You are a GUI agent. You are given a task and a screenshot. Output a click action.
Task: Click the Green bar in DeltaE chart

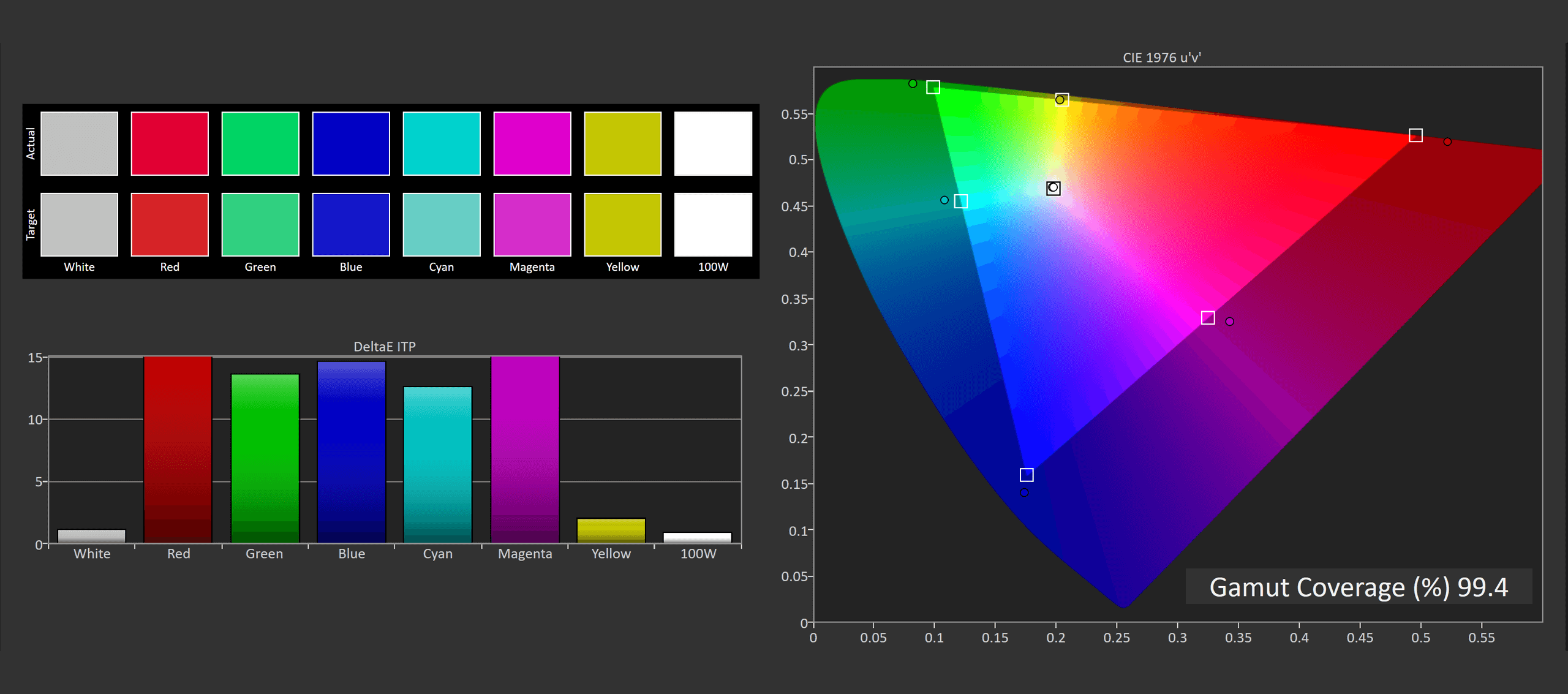265,458
